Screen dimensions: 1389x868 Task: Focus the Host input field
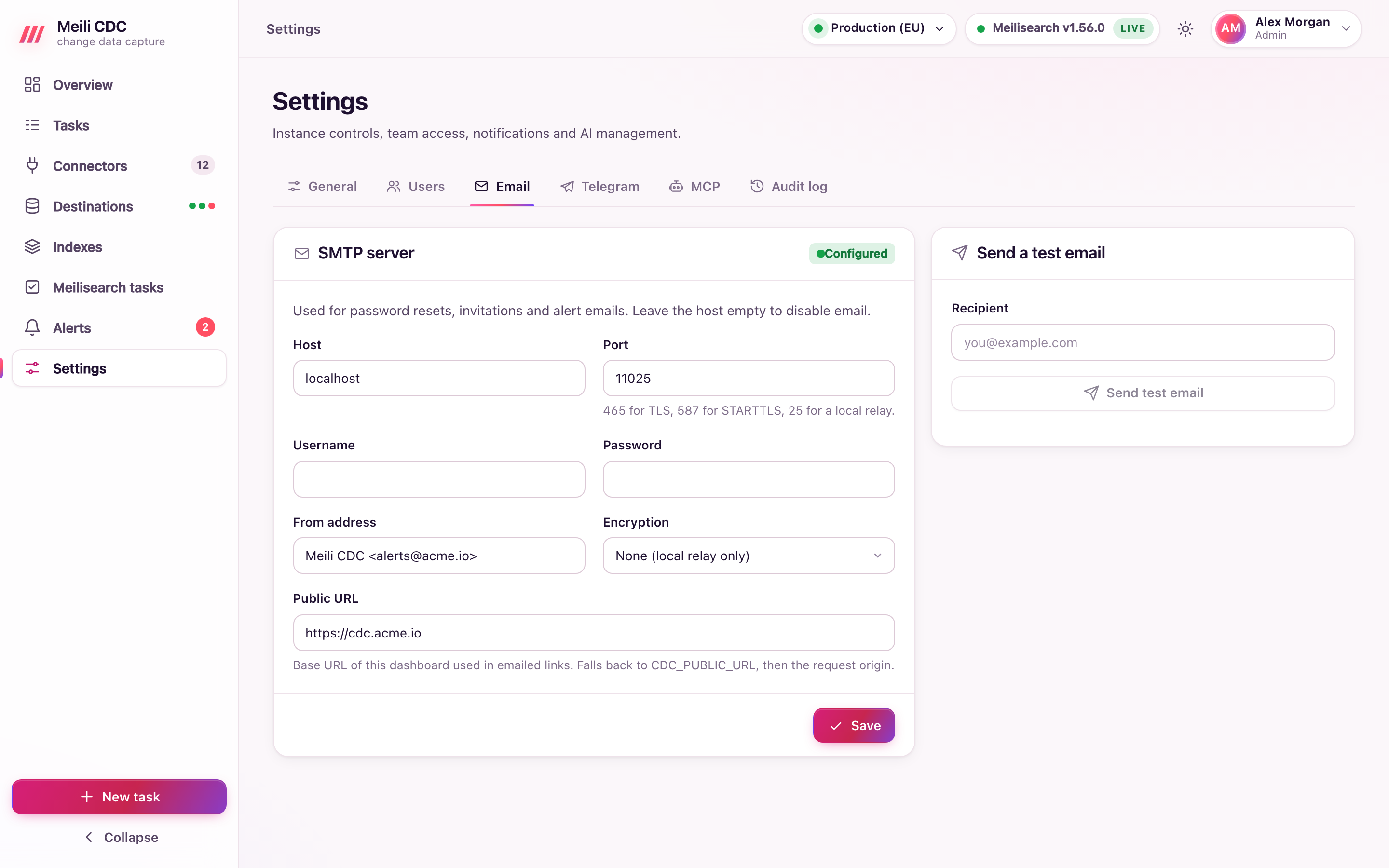tap(438, 379)
